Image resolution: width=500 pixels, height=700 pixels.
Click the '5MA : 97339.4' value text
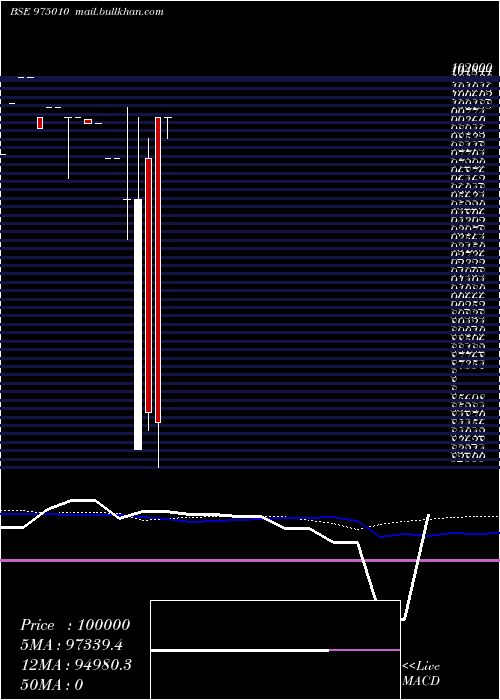pos(71,645)
